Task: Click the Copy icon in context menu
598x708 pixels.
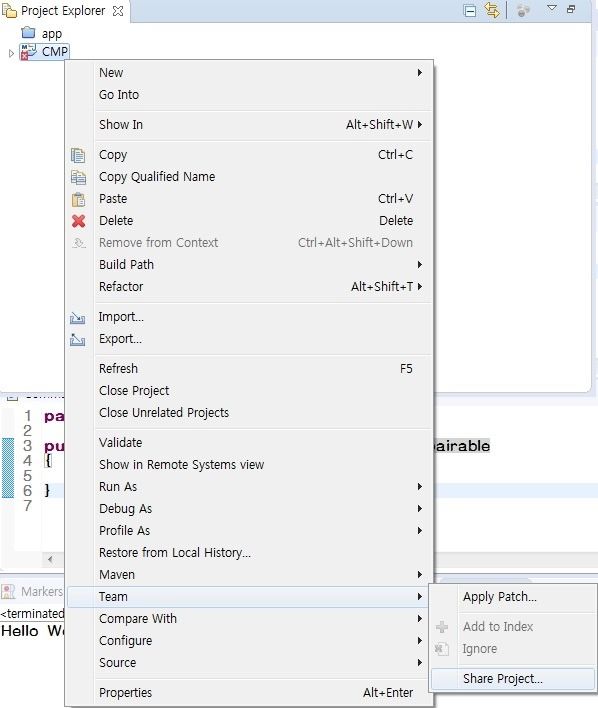Action: tap(78, 155)
